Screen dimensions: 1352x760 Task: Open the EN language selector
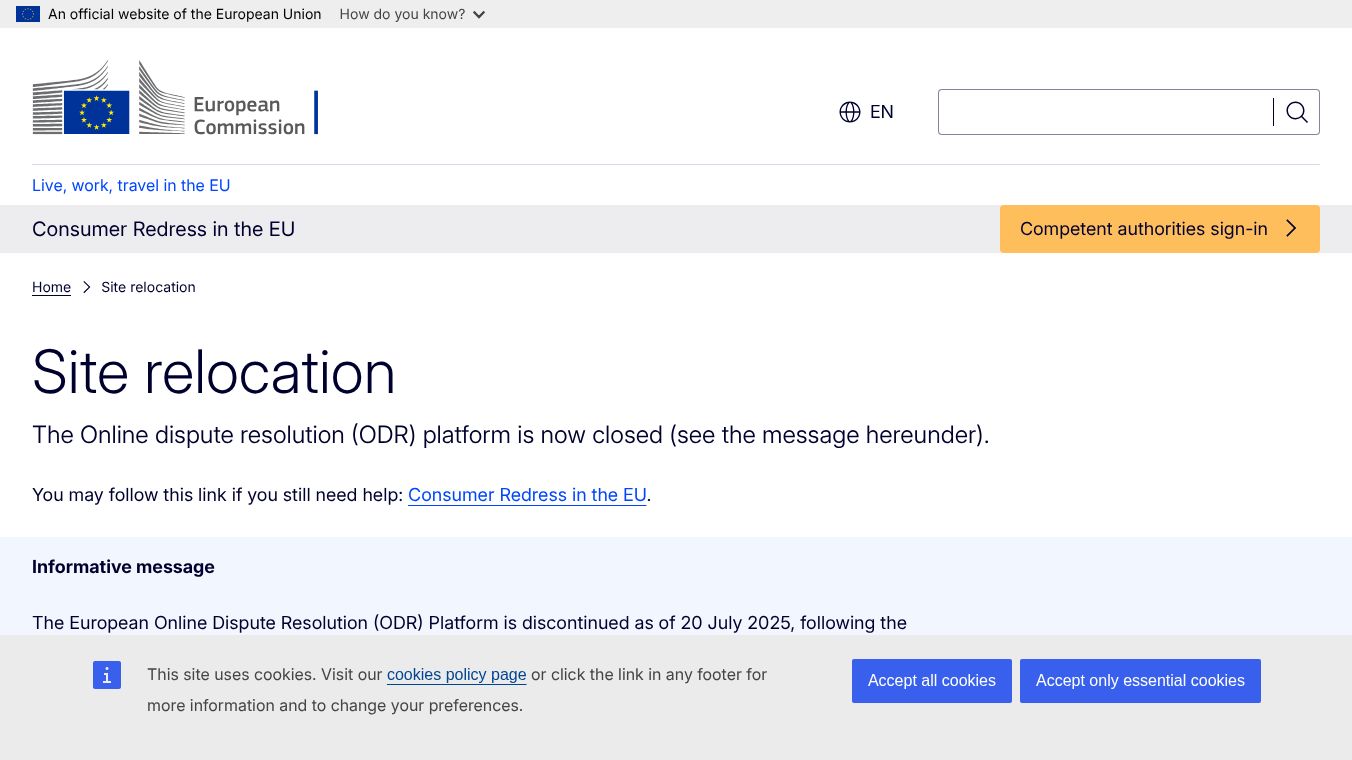tap(881, 112)
